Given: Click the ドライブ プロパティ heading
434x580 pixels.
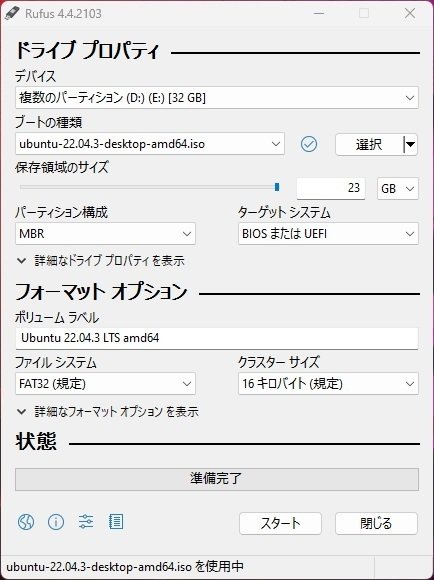Looking at the screenshot, I should tap(88, 51).
